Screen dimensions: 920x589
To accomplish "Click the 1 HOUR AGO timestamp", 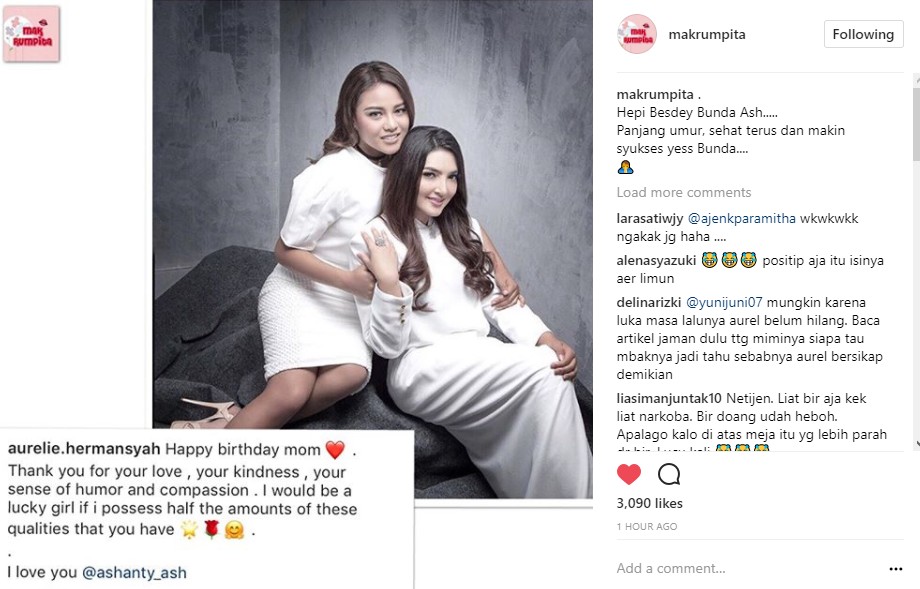I will click(647, 527).
